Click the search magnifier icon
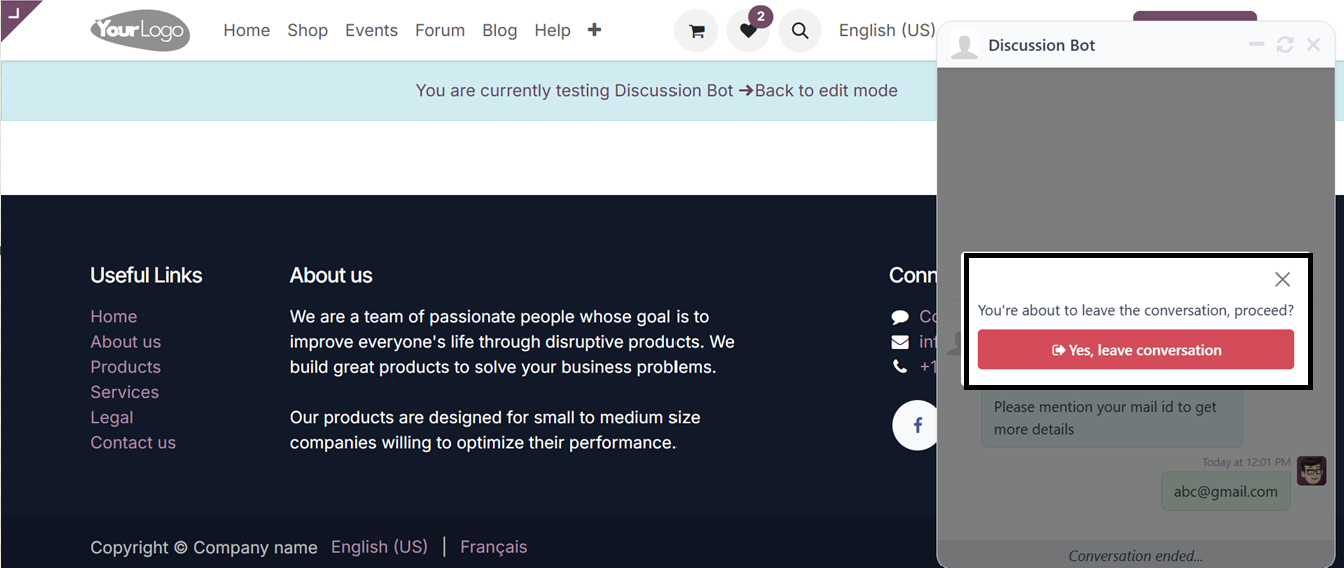This screenshot has width=1344, height=568. (800, 31)
